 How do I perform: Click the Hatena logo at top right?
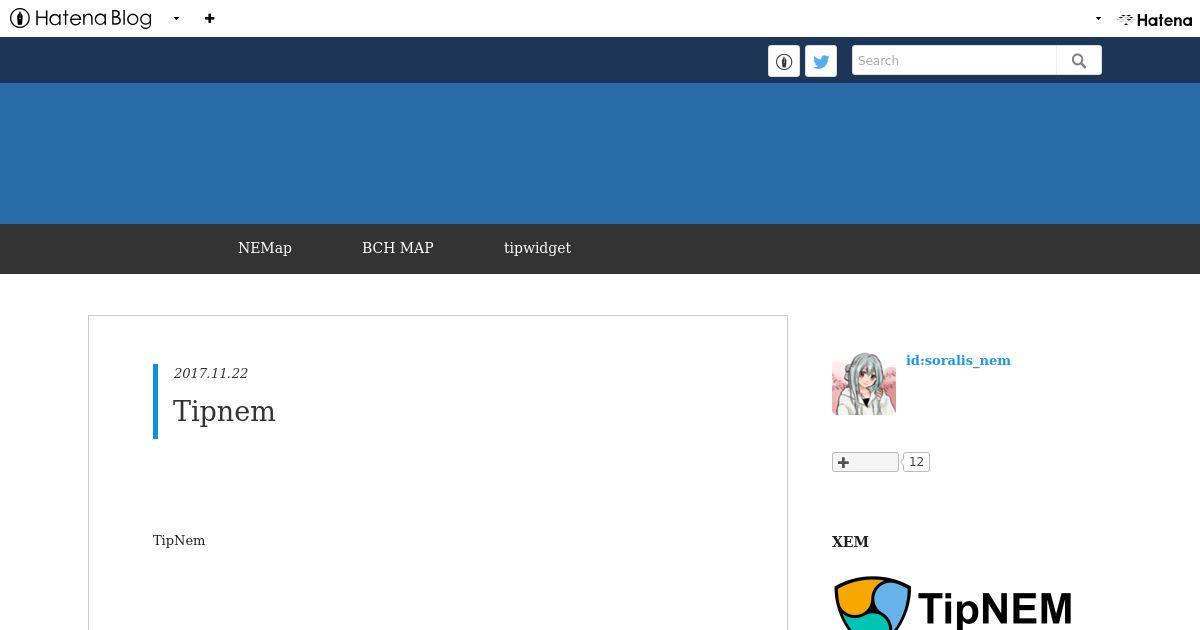(x=1155, y=19)
